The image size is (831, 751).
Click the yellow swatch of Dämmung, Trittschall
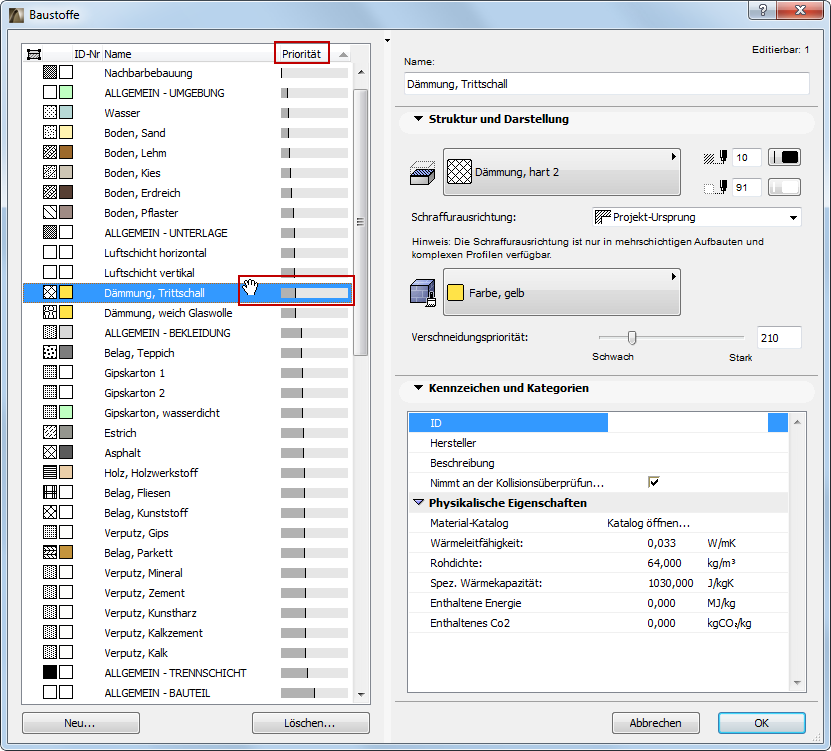(x=66, y=292)
